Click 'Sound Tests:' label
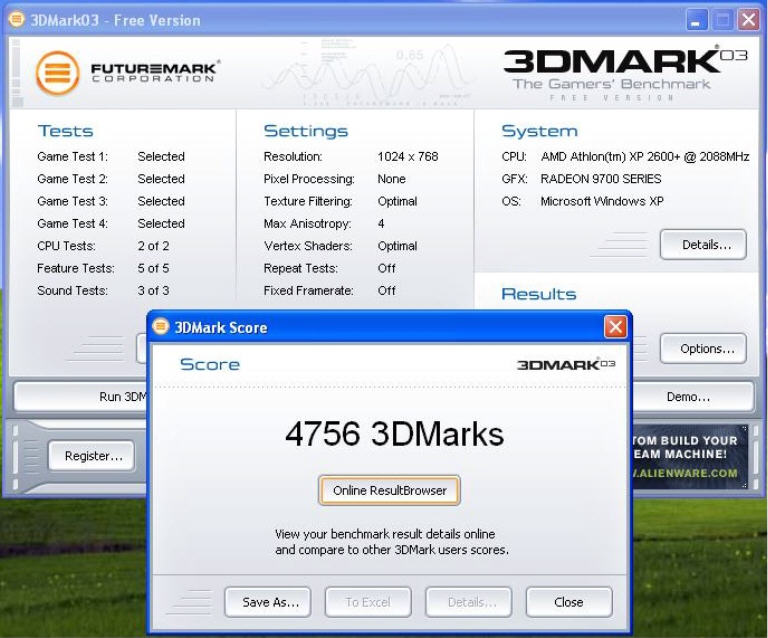 pyautogui.click(x=72, y=291)
